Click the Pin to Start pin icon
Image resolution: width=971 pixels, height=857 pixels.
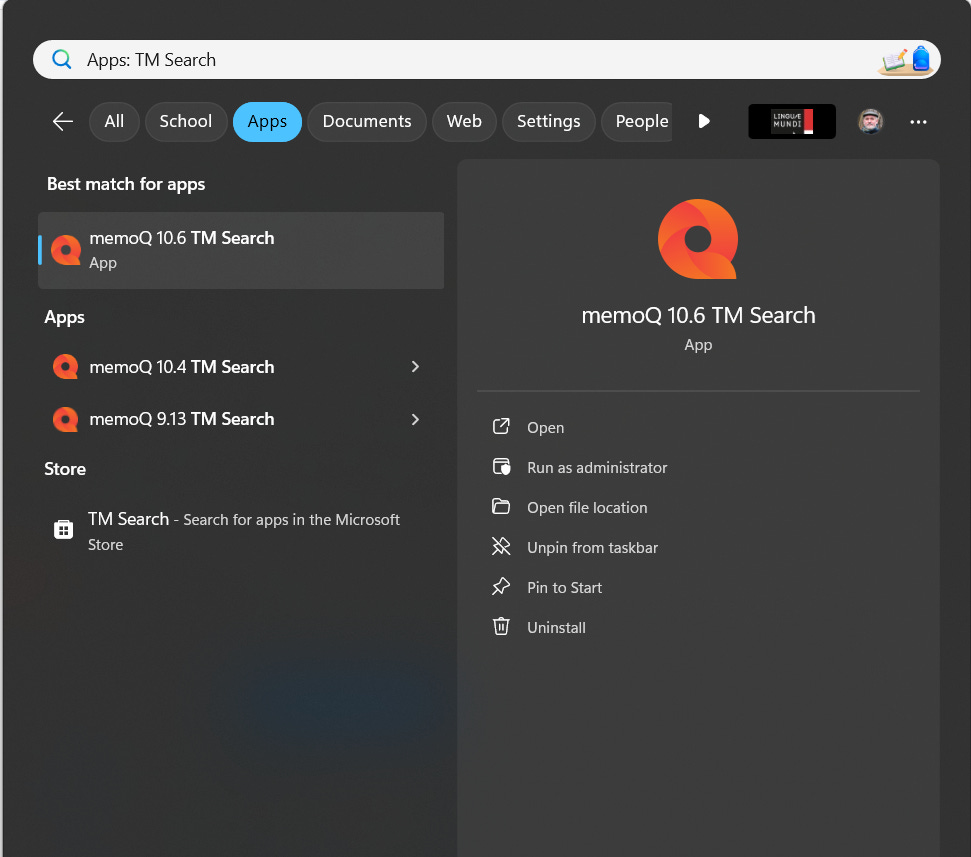tap(501, 586)
